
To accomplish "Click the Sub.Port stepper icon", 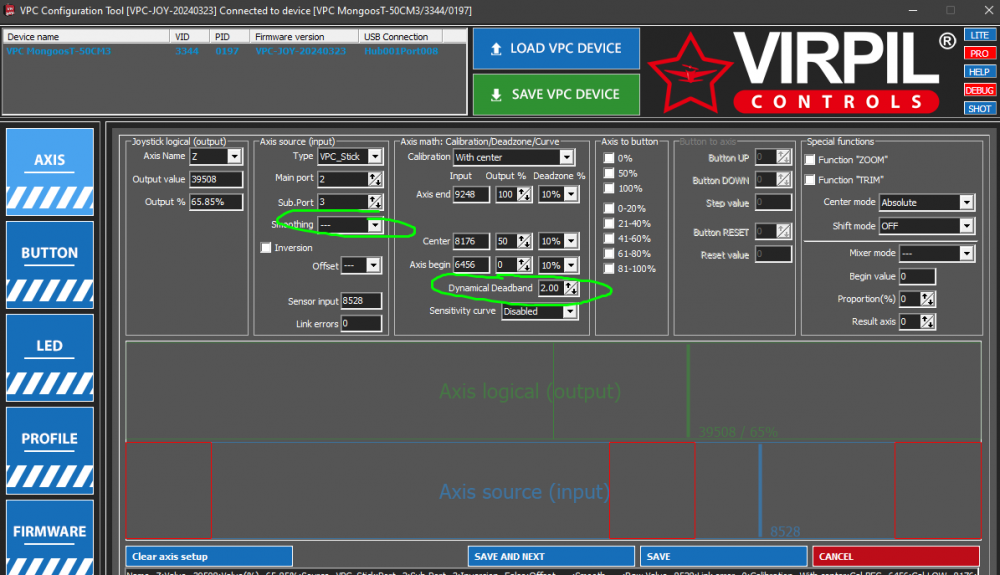I will 375,202.
